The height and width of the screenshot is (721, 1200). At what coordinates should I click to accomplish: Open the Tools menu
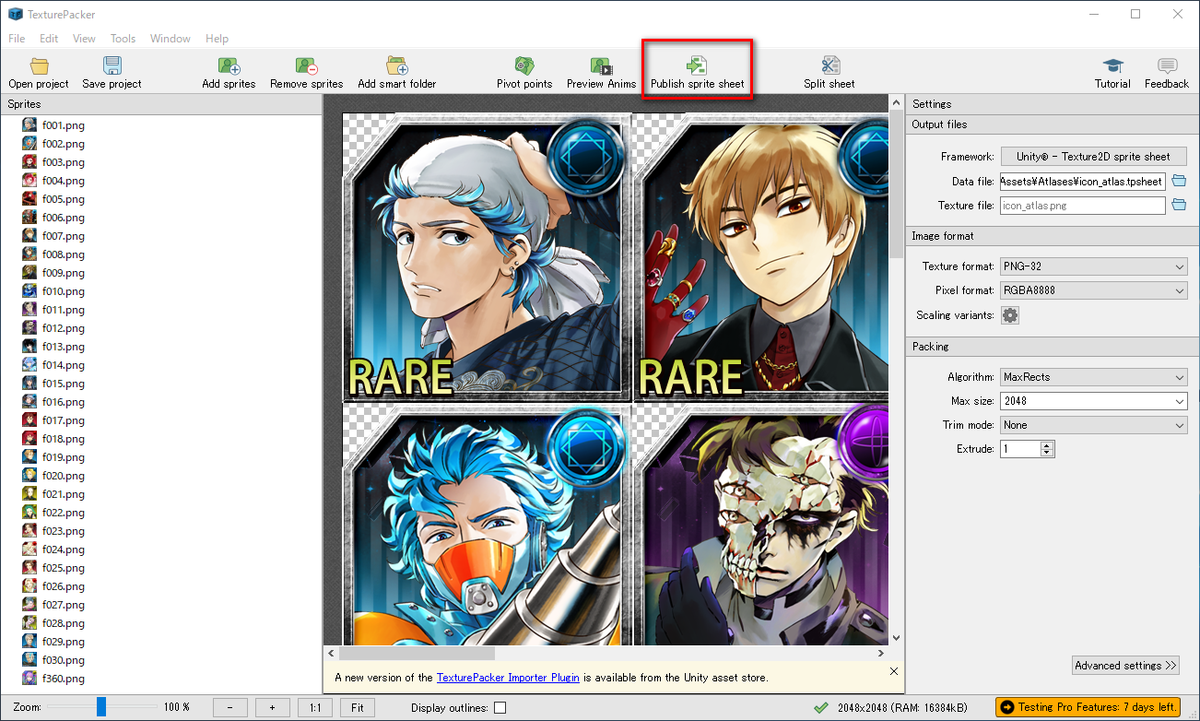[x=123, y=38]
